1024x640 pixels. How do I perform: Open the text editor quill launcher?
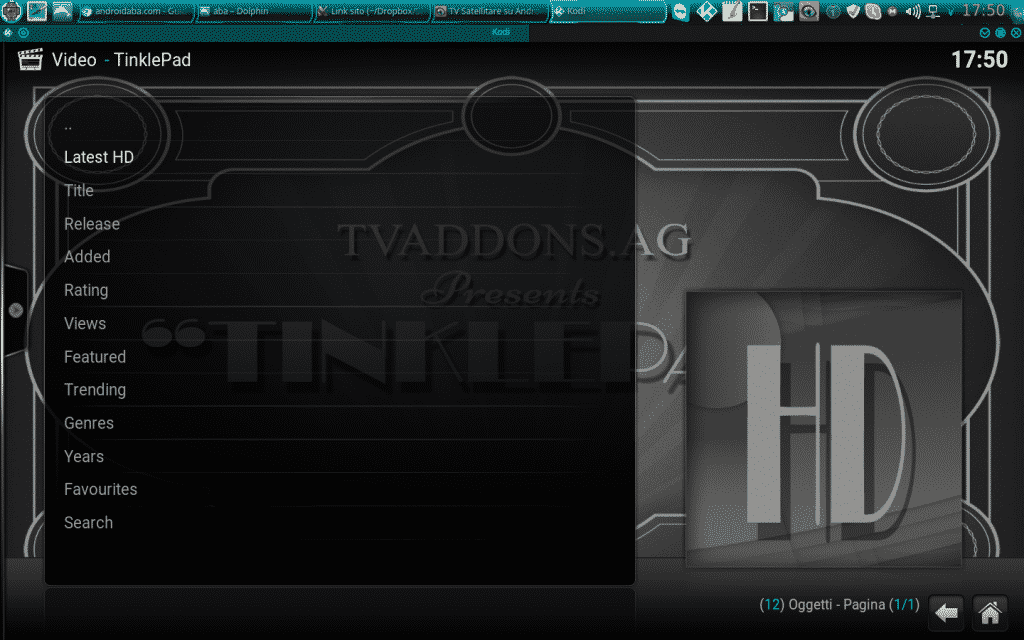pyautogui.click(x=731, y=11)
